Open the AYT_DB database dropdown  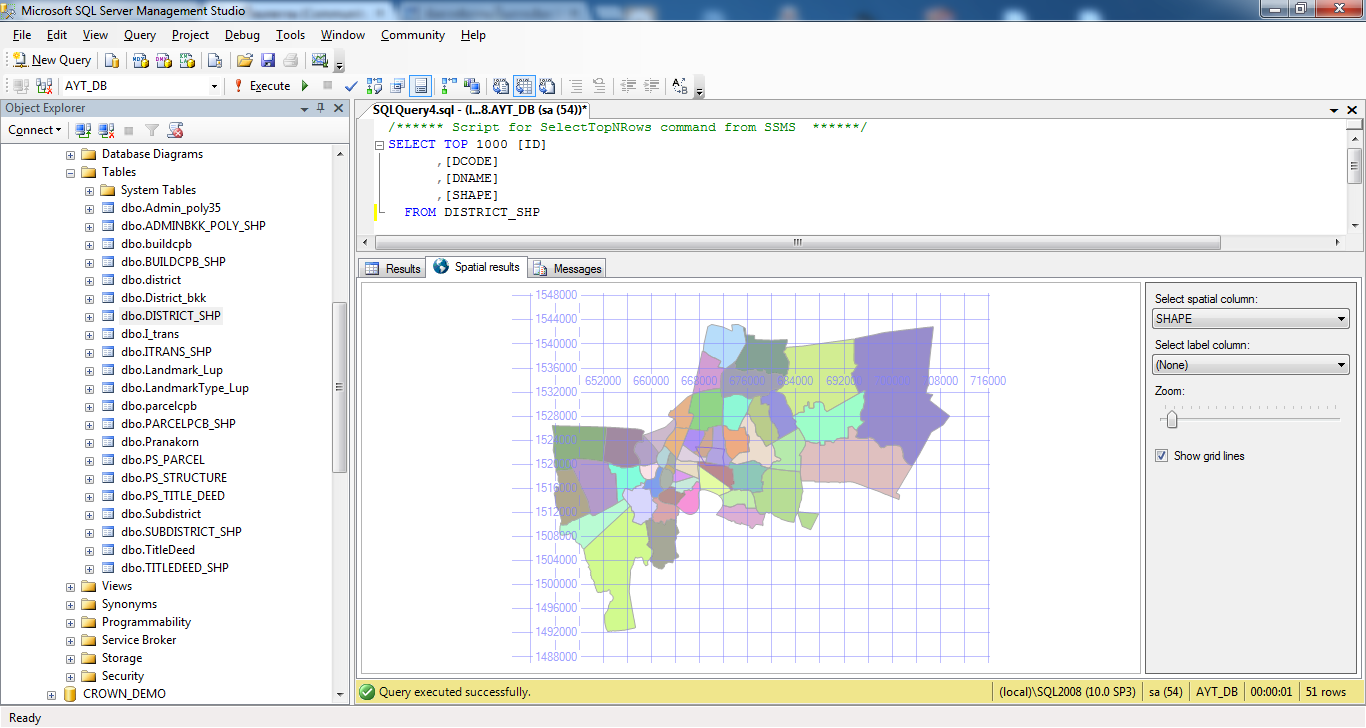(x=214, y=86)
